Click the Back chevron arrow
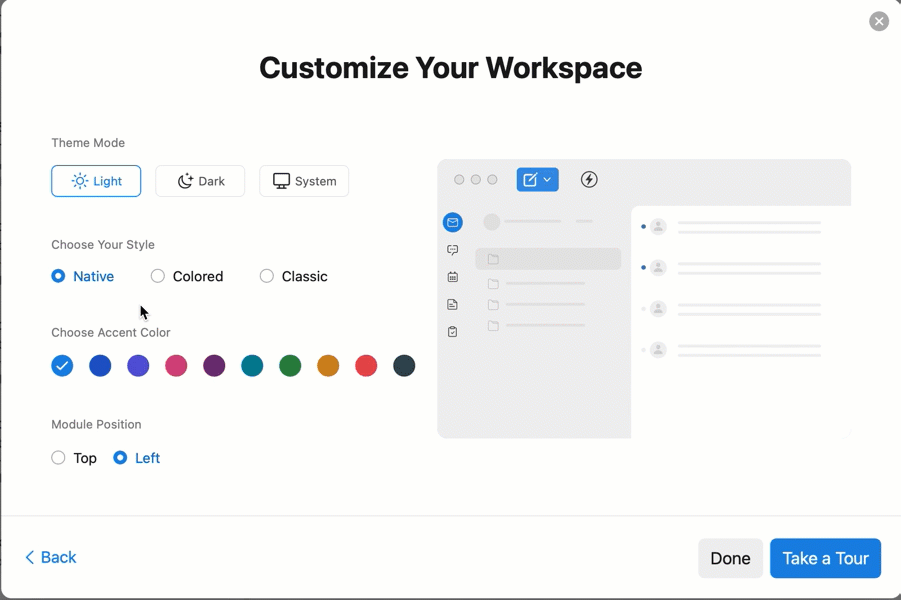This screenshot has width=901, height=600. point(30,557)
